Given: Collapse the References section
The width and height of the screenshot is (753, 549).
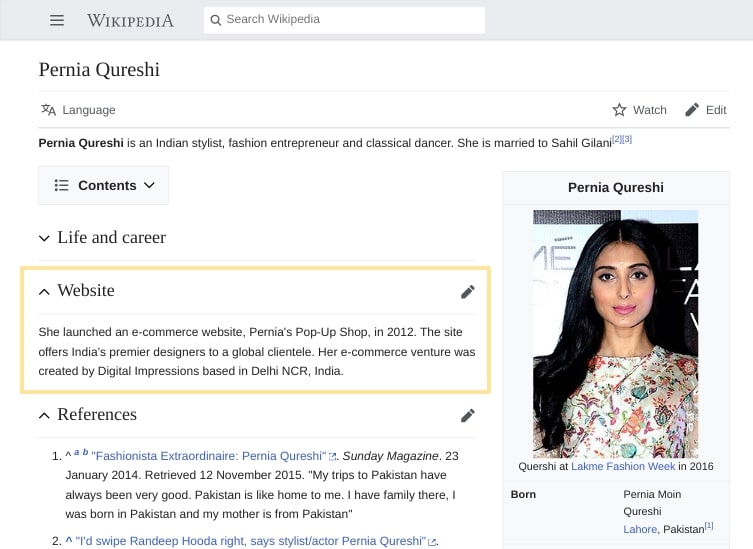Looking at the screenshot, I should pos(44,415).
